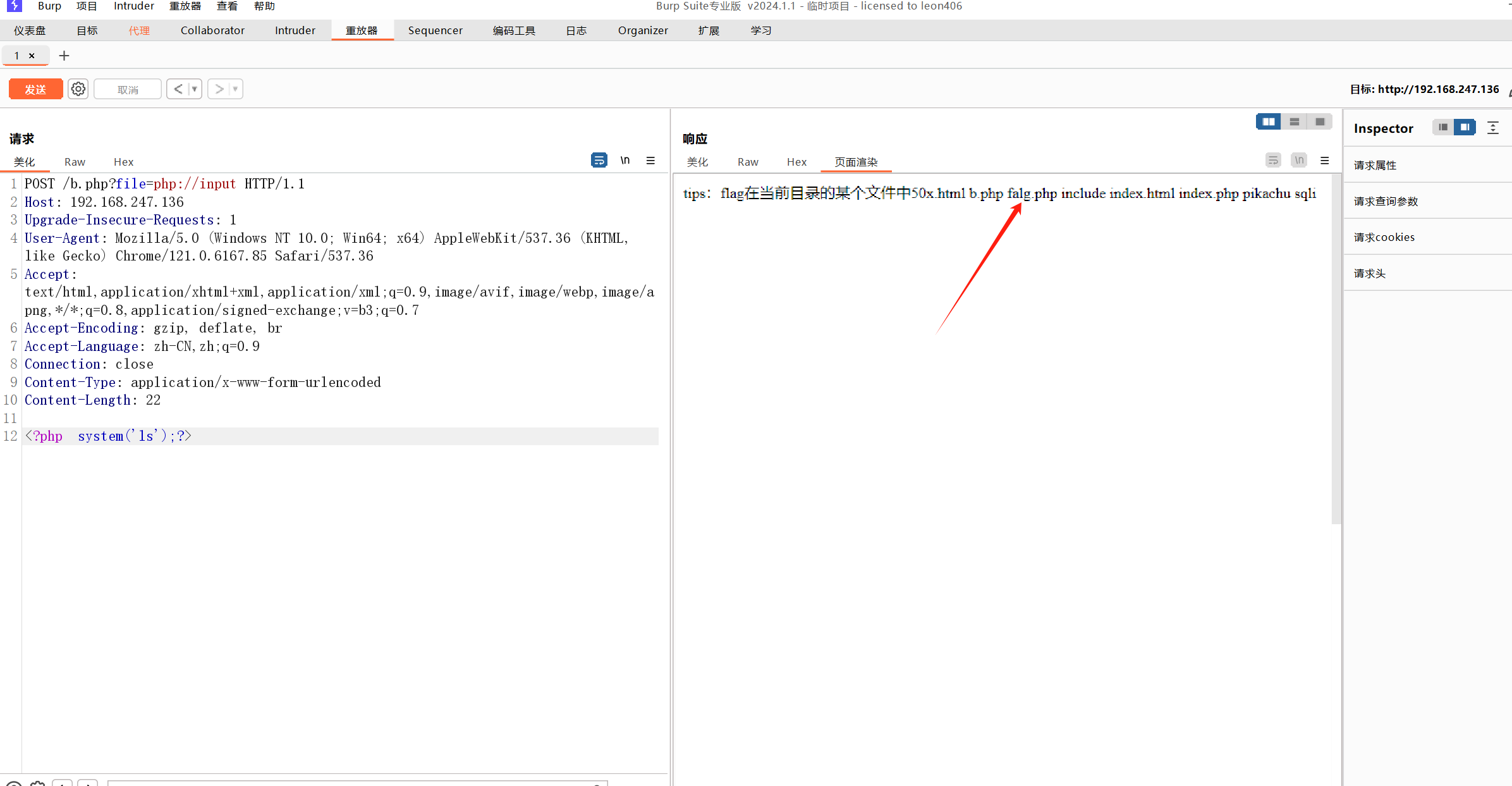Switch to the Intruder main tab
This screenshot has height=786, width=1512.
tap(295, 30)
